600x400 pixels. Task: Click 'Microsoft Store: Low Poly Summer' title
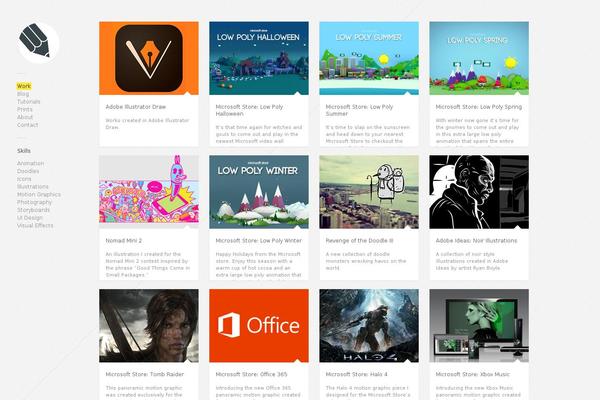coord(359,110)
